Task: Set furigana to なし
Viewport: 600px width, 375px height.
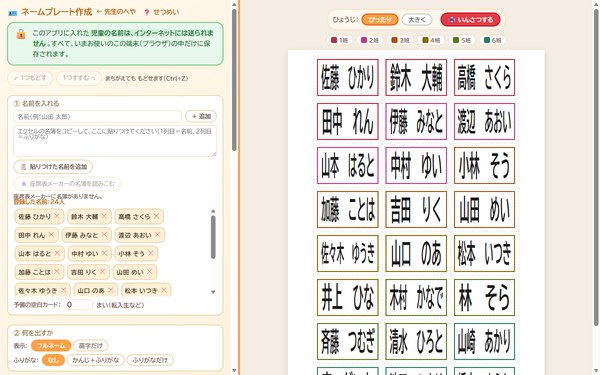Action: tap(53, 360)
